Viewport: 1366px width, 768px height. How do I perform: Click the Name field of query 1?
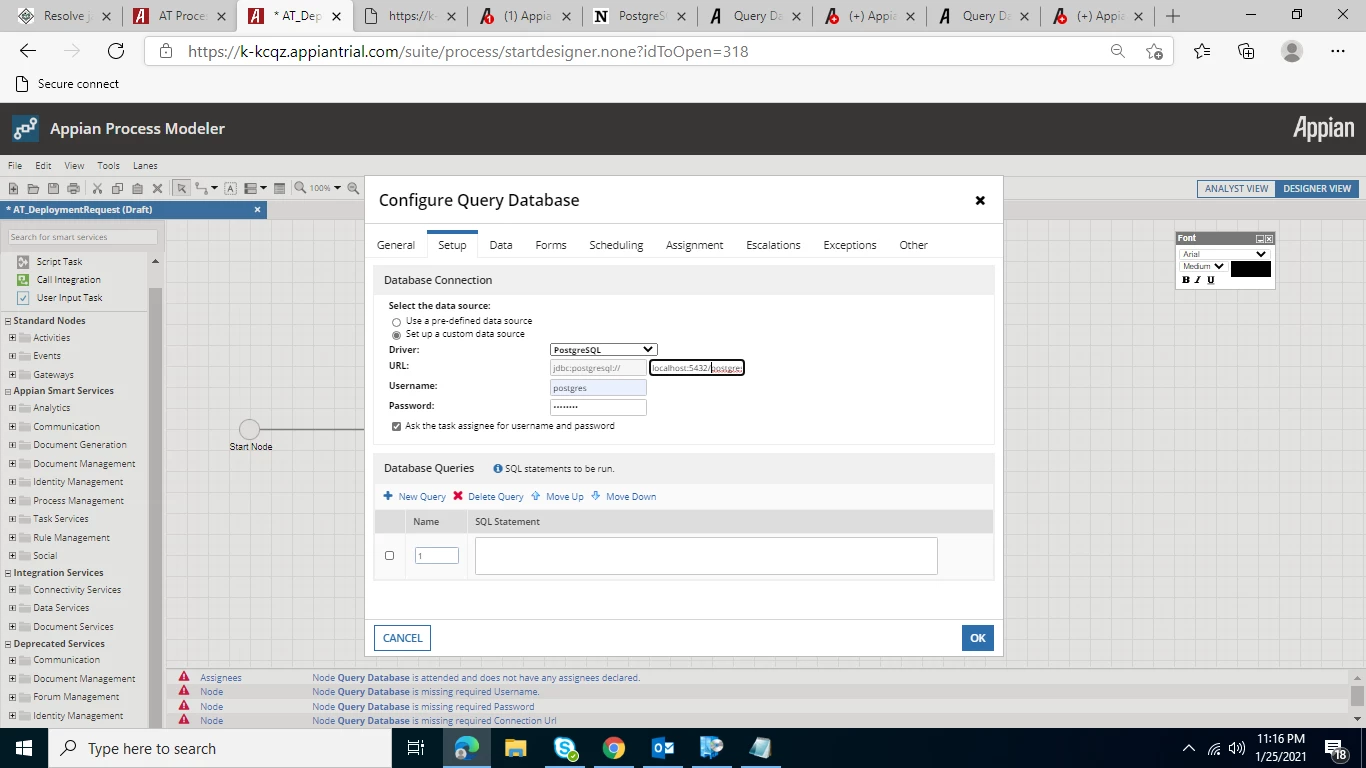click(x=437, y=556)
